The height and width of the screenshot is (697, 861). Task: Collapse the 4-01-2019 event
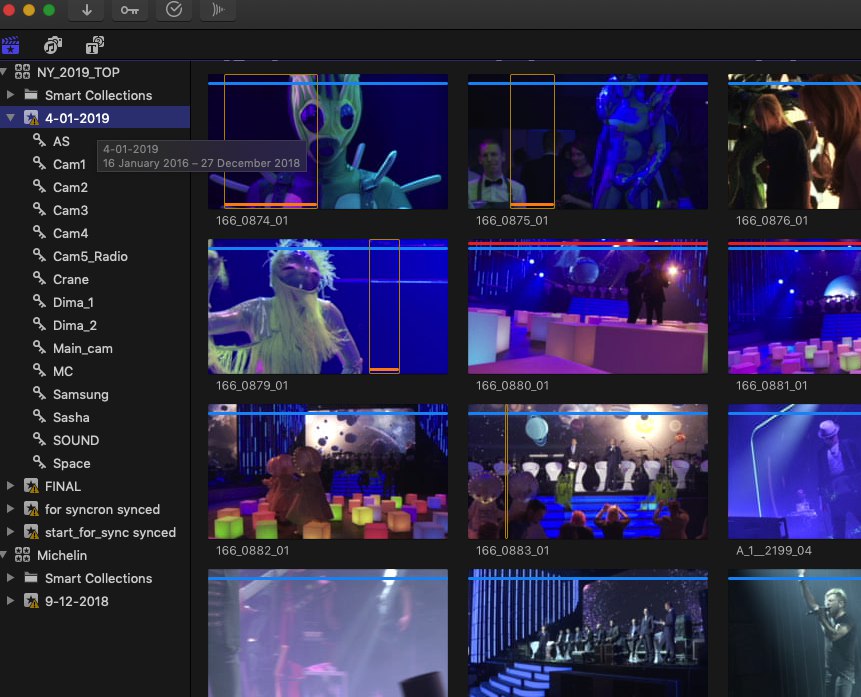pos(10,118)
